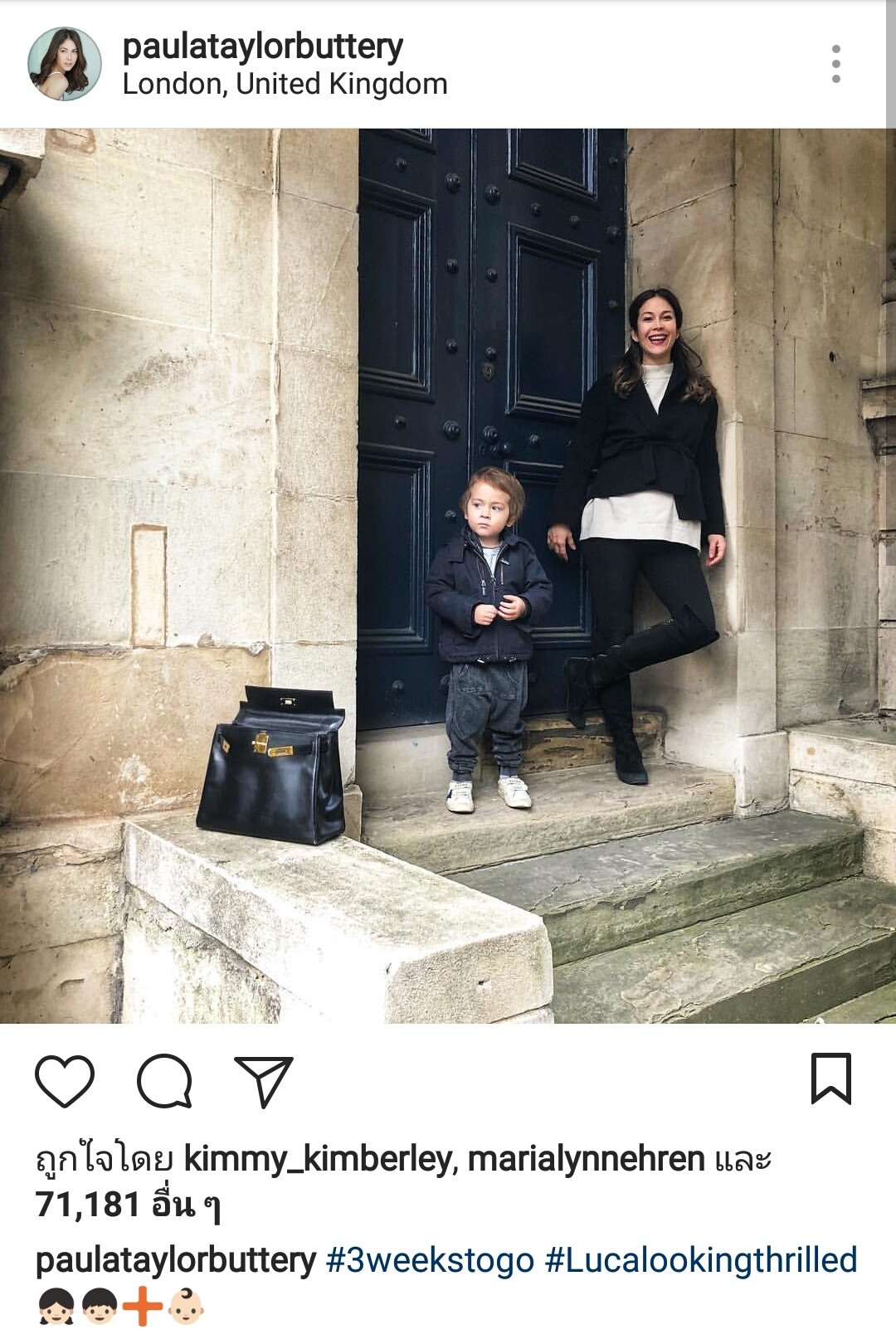
Task: Open the London, United Kingdom location
Action: click(x=285, y=85)
